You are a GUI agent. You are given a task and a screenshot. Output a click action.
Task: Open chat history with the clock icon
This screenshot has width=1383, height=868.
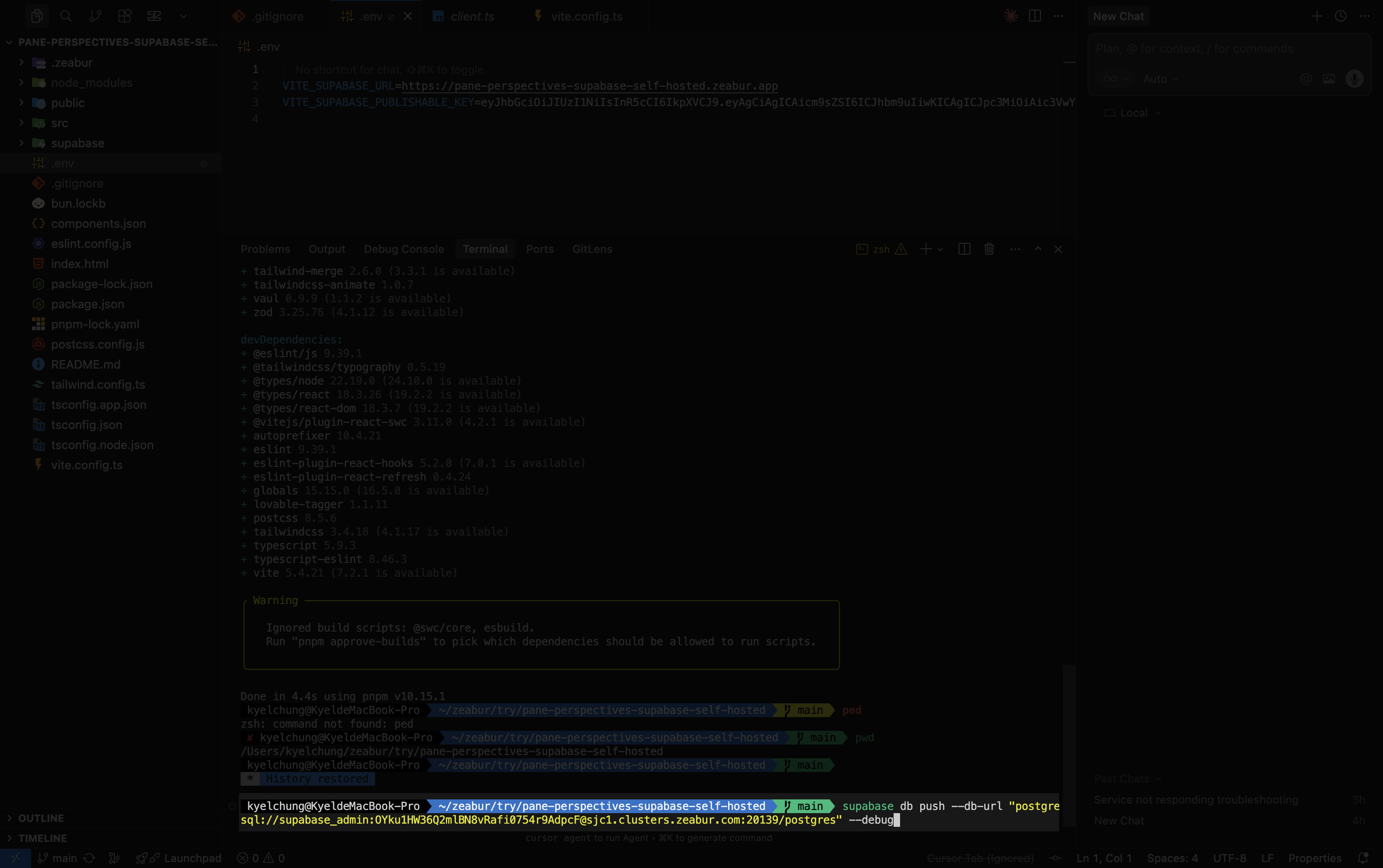coord(1340,16)
